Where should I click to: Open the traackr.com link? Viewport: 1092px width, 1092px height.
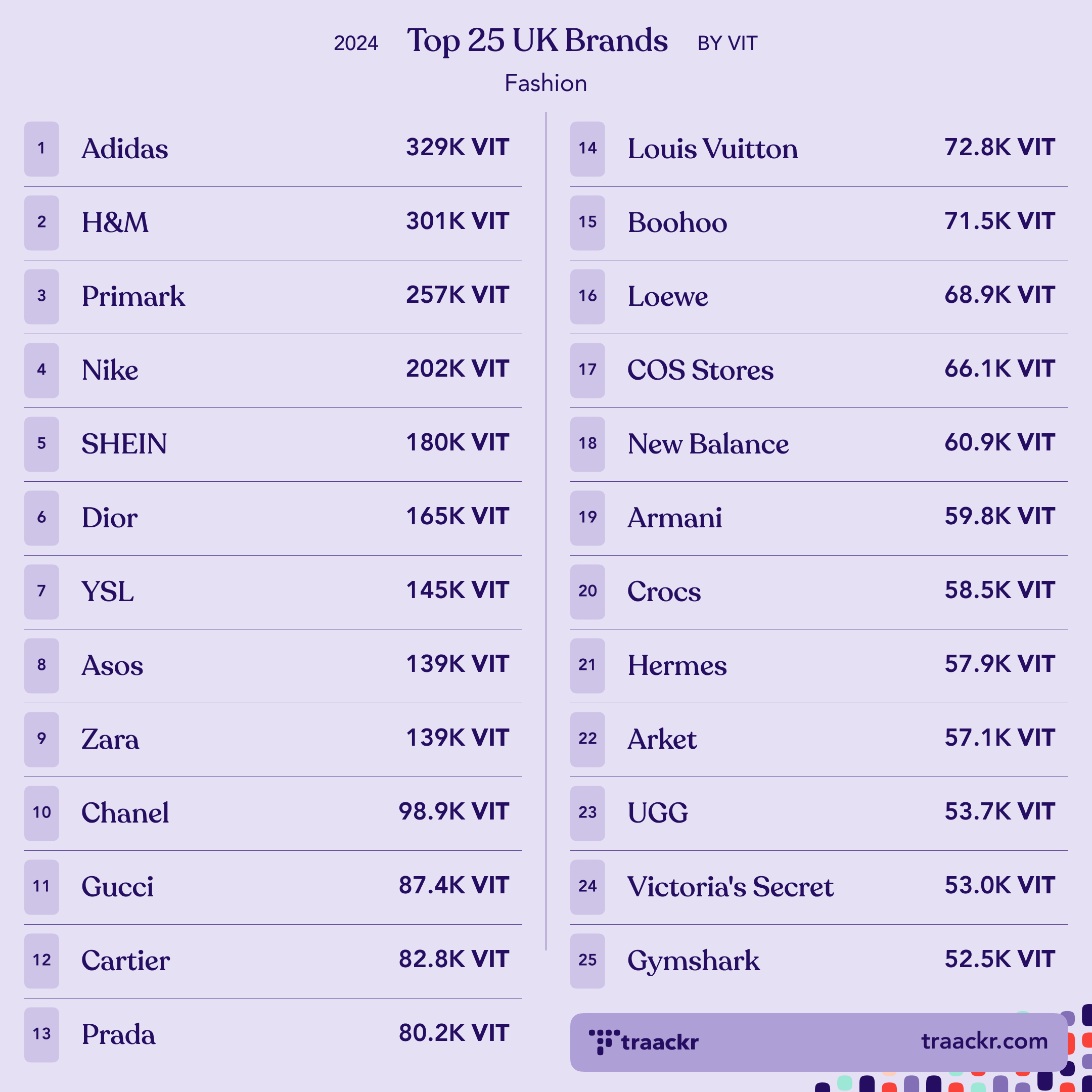pos(985,1041)
